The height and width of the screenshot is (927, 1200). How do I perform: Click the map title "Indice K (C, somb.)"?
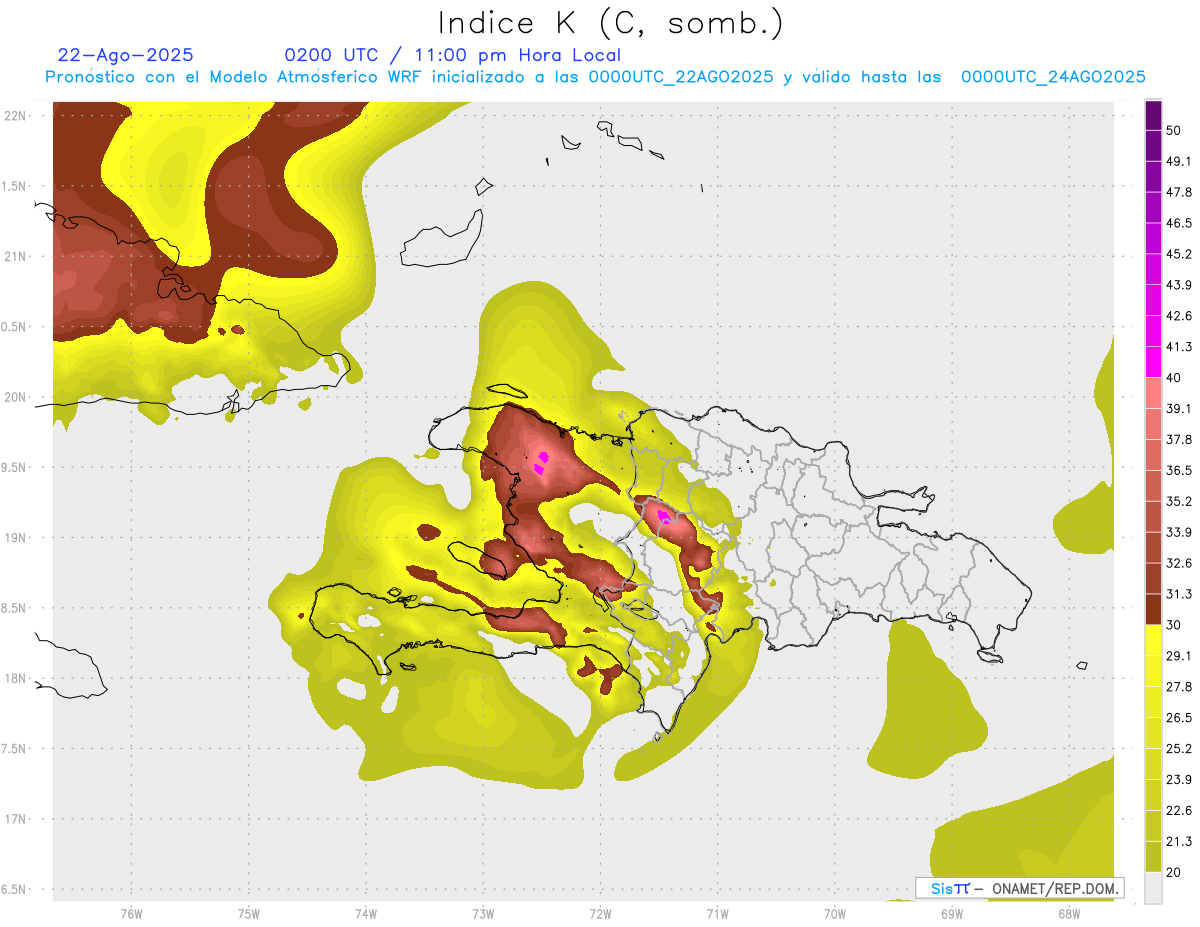tap(610, 24)
